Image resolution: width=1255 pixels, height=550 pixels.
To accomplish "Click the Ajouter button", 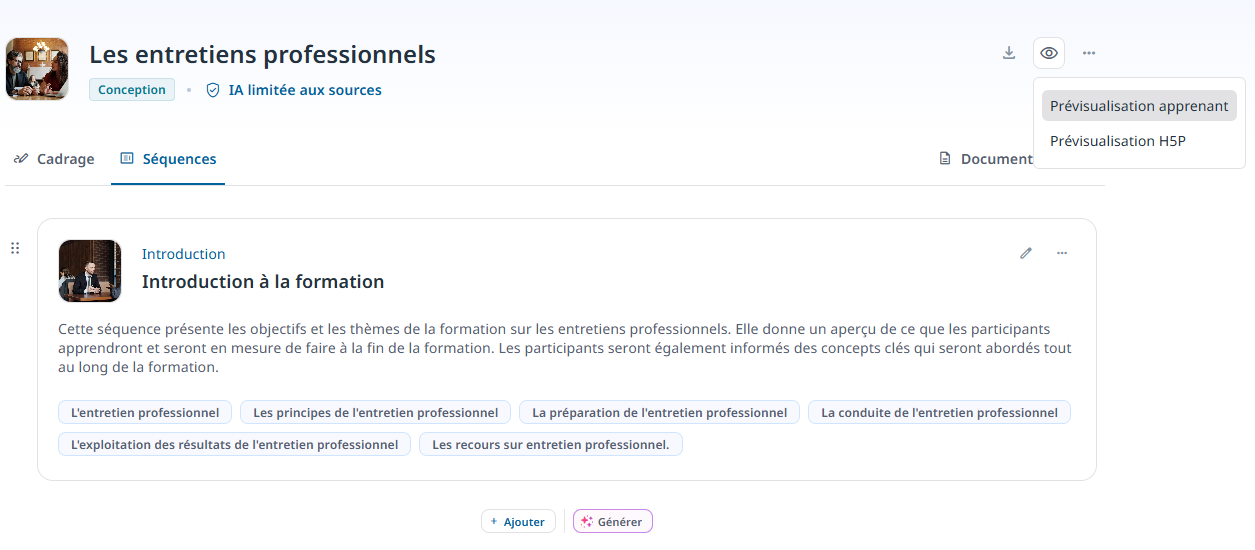I will coord(518,522).
